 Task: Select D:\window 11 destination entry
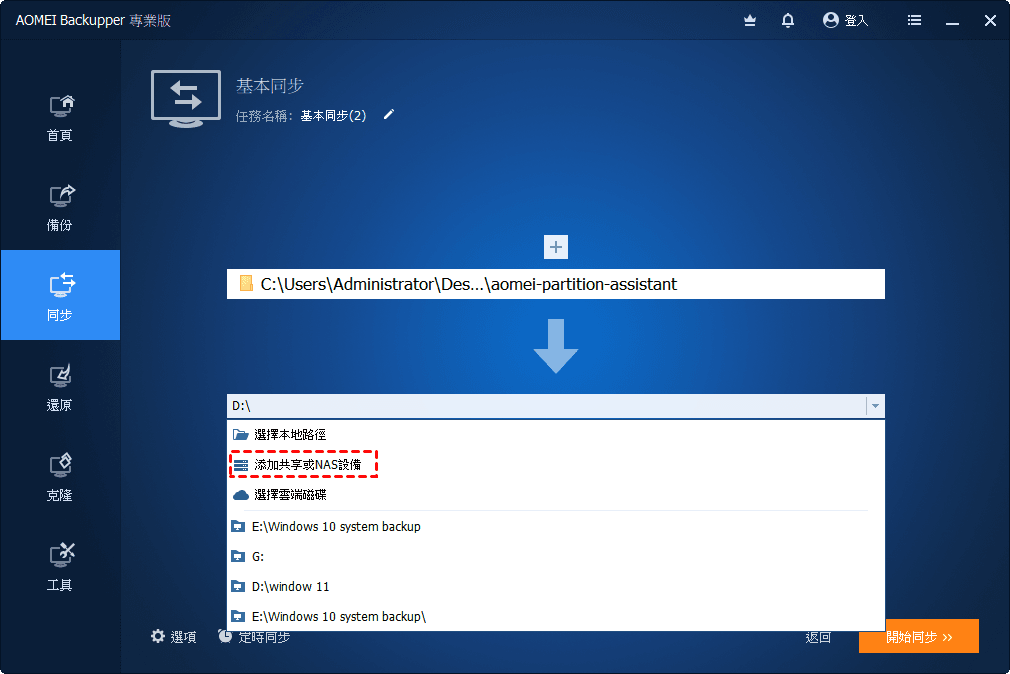[x=556, y=586]
